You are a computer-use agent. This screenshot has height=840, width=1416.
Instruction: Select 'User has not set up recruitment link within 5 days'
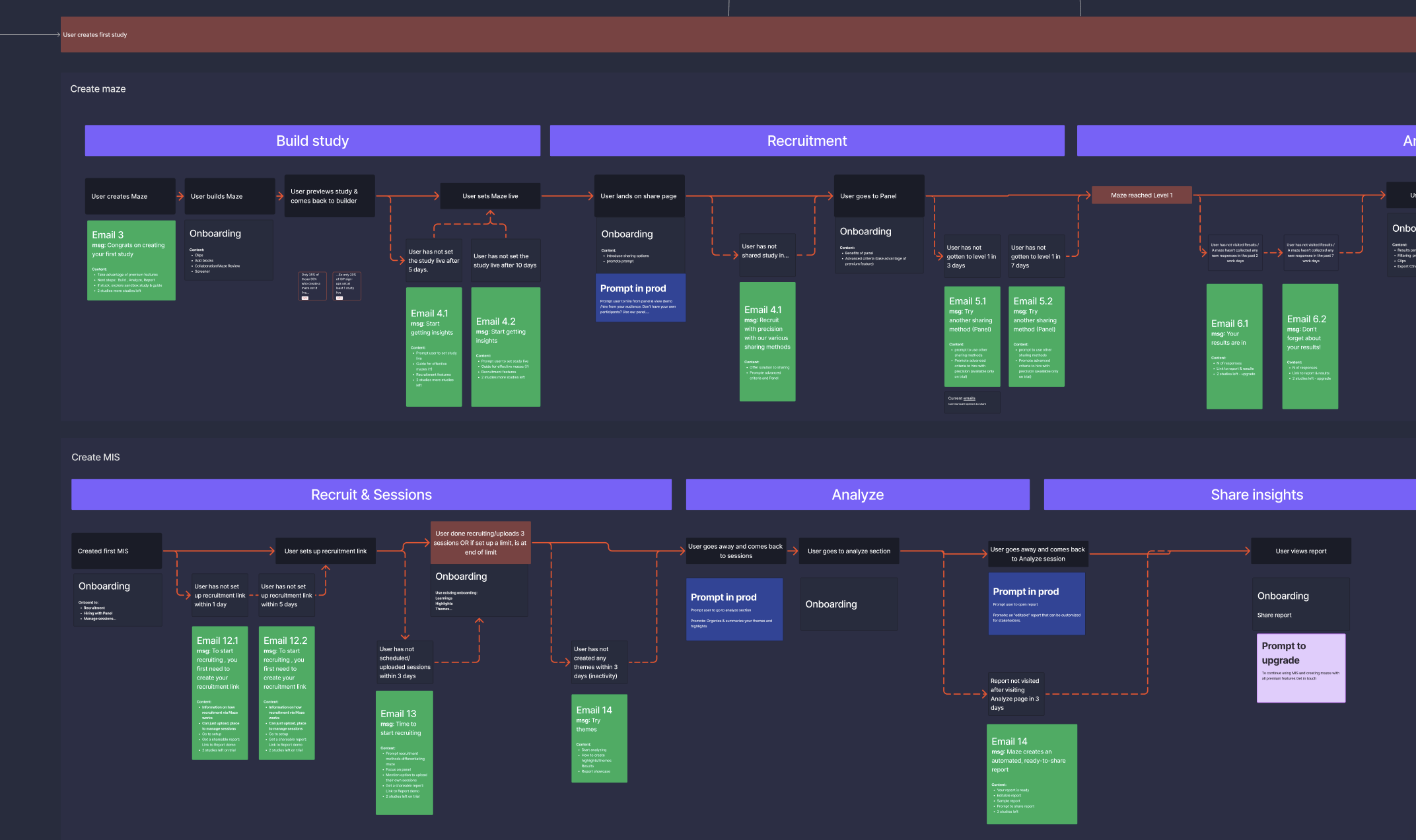point(287,596)
